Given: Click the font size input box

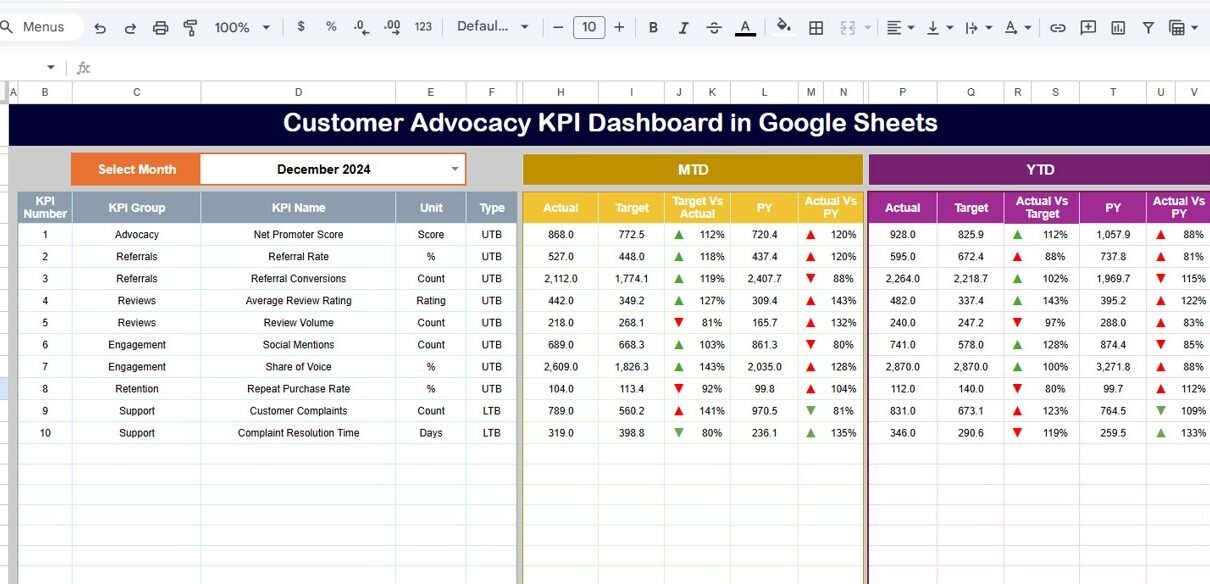Looking at the screenshot, I should click(x=589, y=28).
